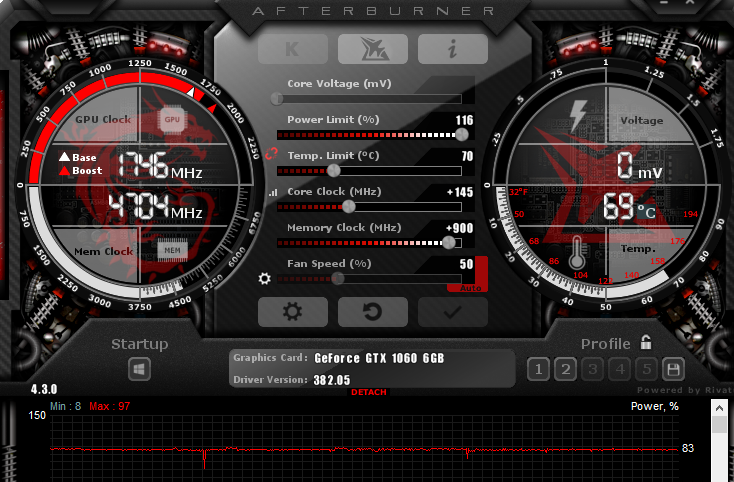The width and height of the screenshot is (734, 482).
Task: Click the Max : 97 graph label
Action: pyautogui.click(x=110, y=406)
